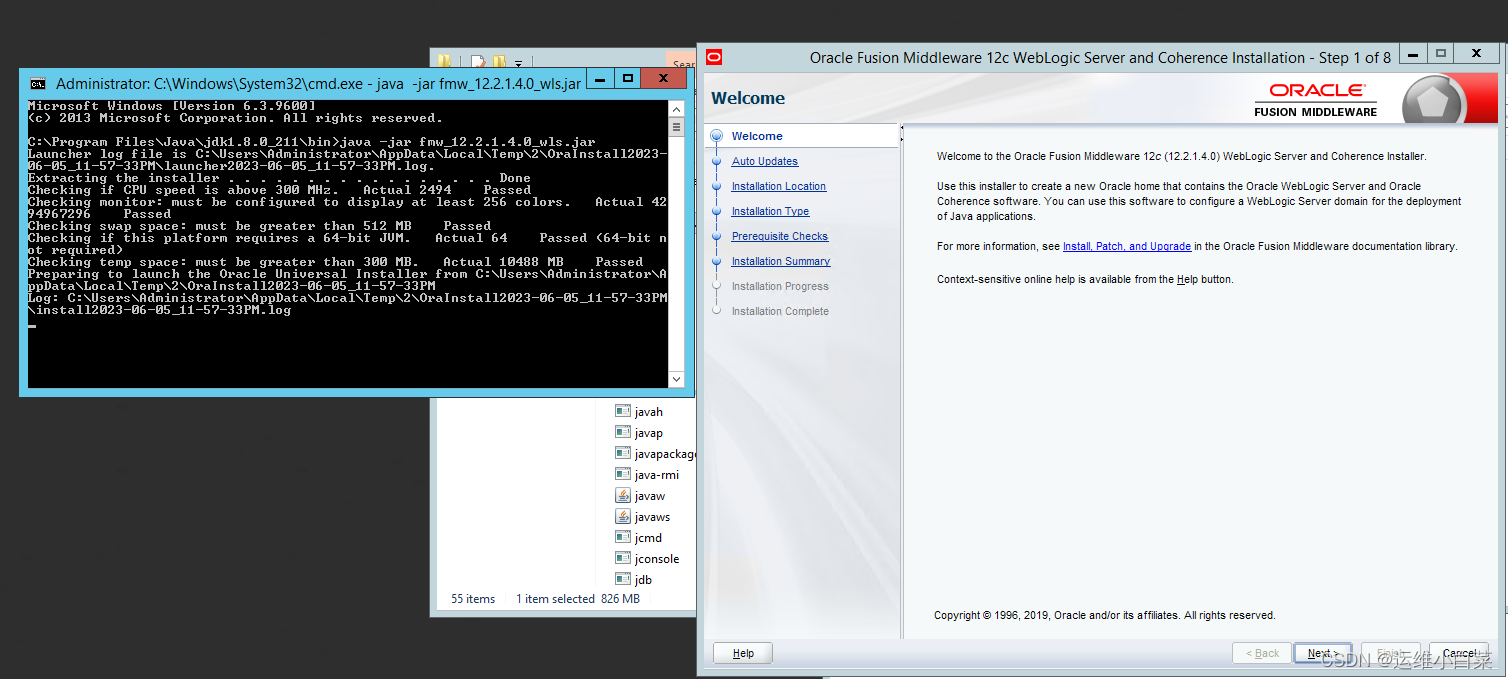Select the javaws Java icon in Explorer
The height and width of the screenshot is (679, 1508).
tap(622, 516)
